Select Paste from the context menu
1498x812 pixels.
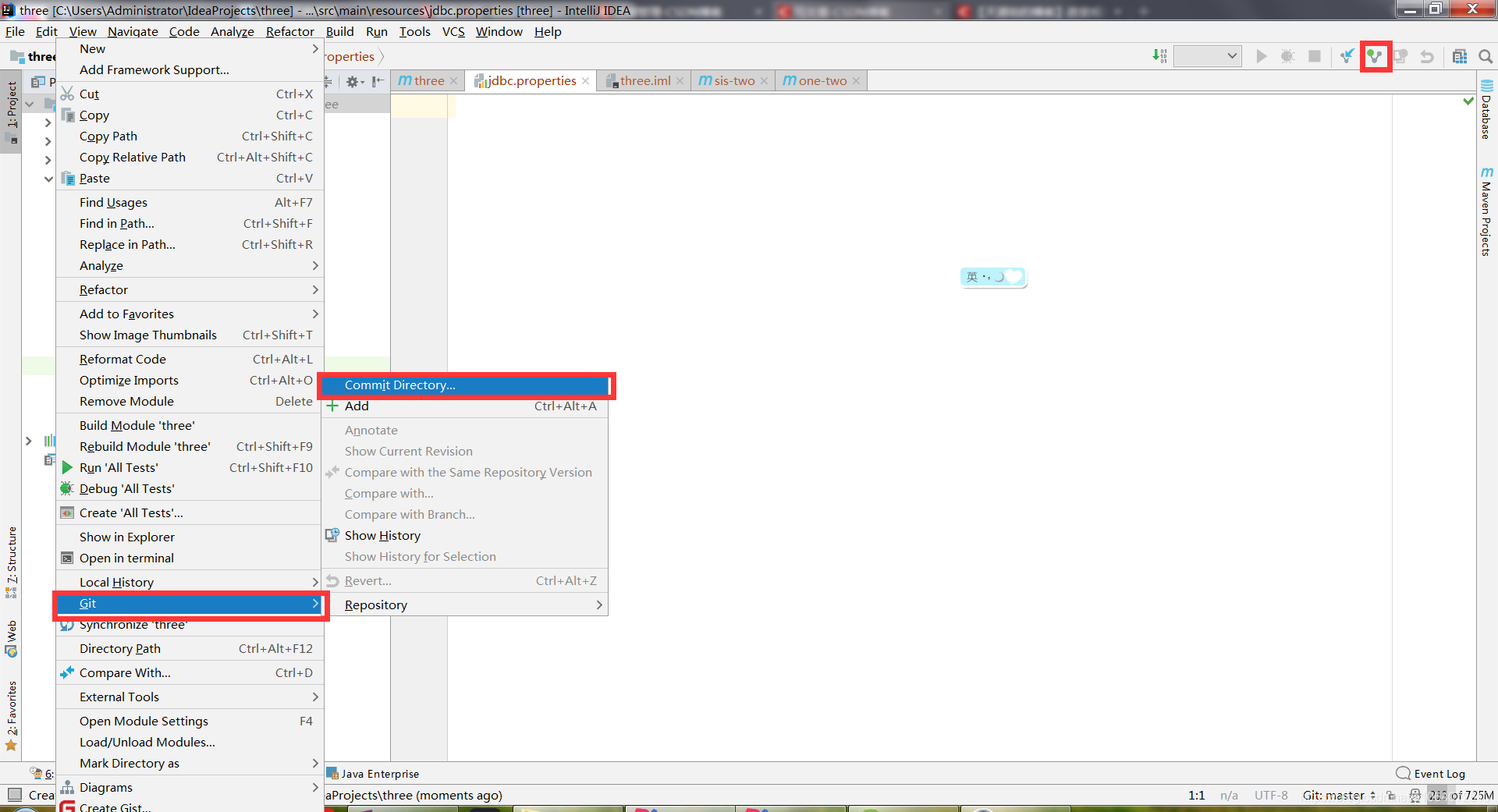190,179
